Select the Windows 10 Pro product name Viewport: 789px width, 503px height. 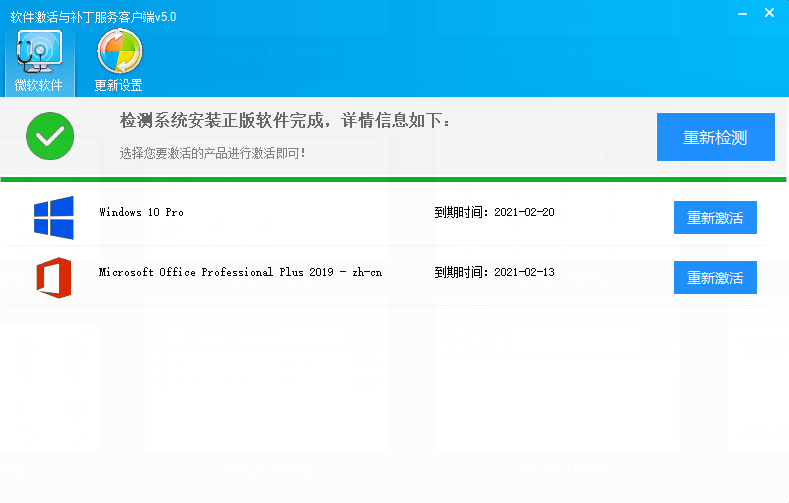[141, 212]
